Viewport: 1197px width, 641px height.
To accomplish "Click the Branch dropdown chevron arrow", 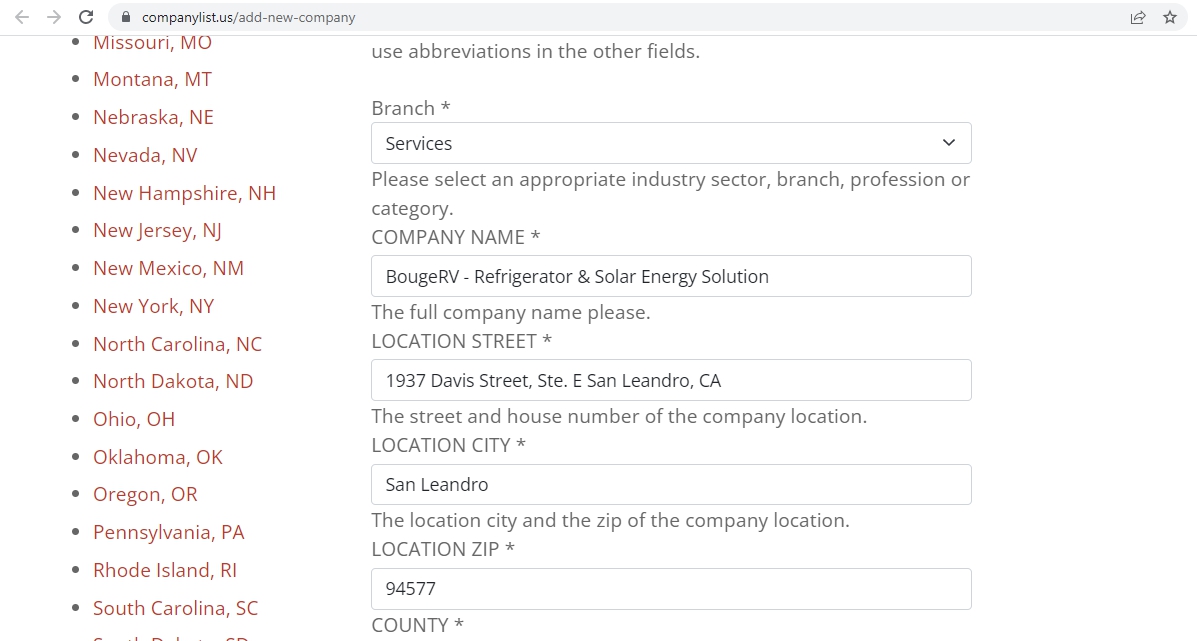I will (949, 143).
